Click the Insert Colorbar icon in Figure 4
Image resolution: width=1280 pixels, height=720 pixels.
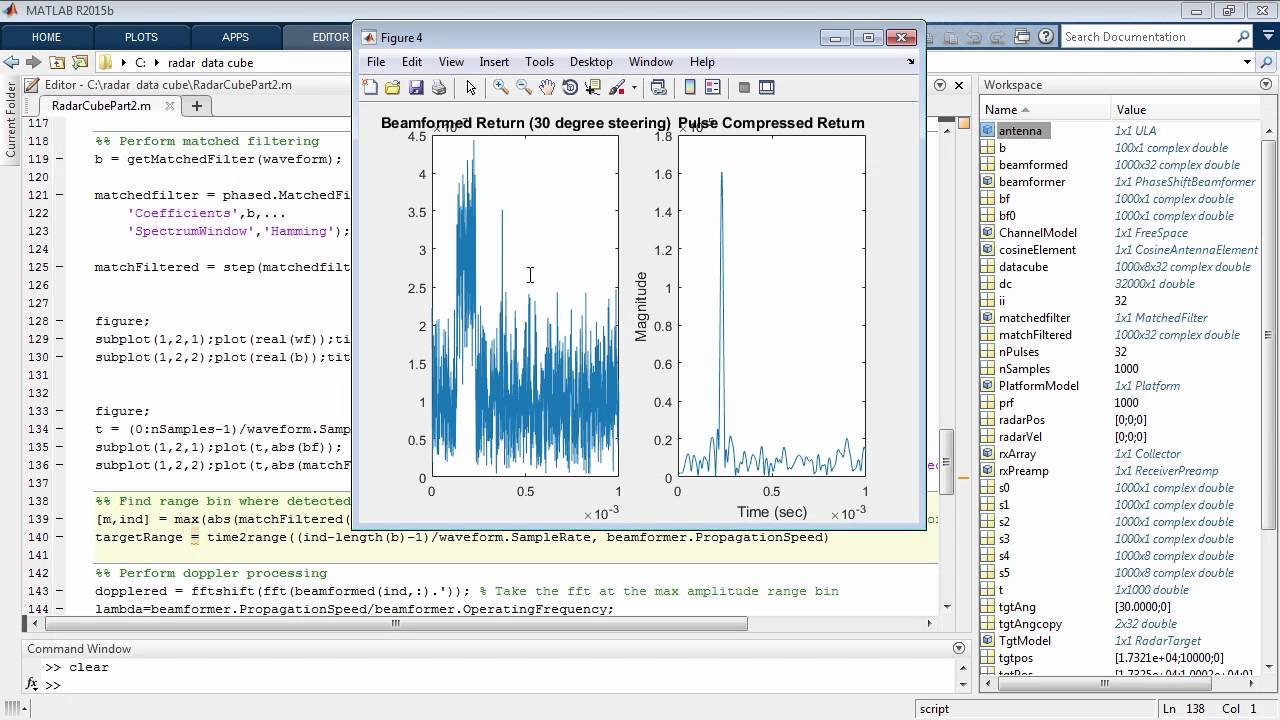(690, 88)
